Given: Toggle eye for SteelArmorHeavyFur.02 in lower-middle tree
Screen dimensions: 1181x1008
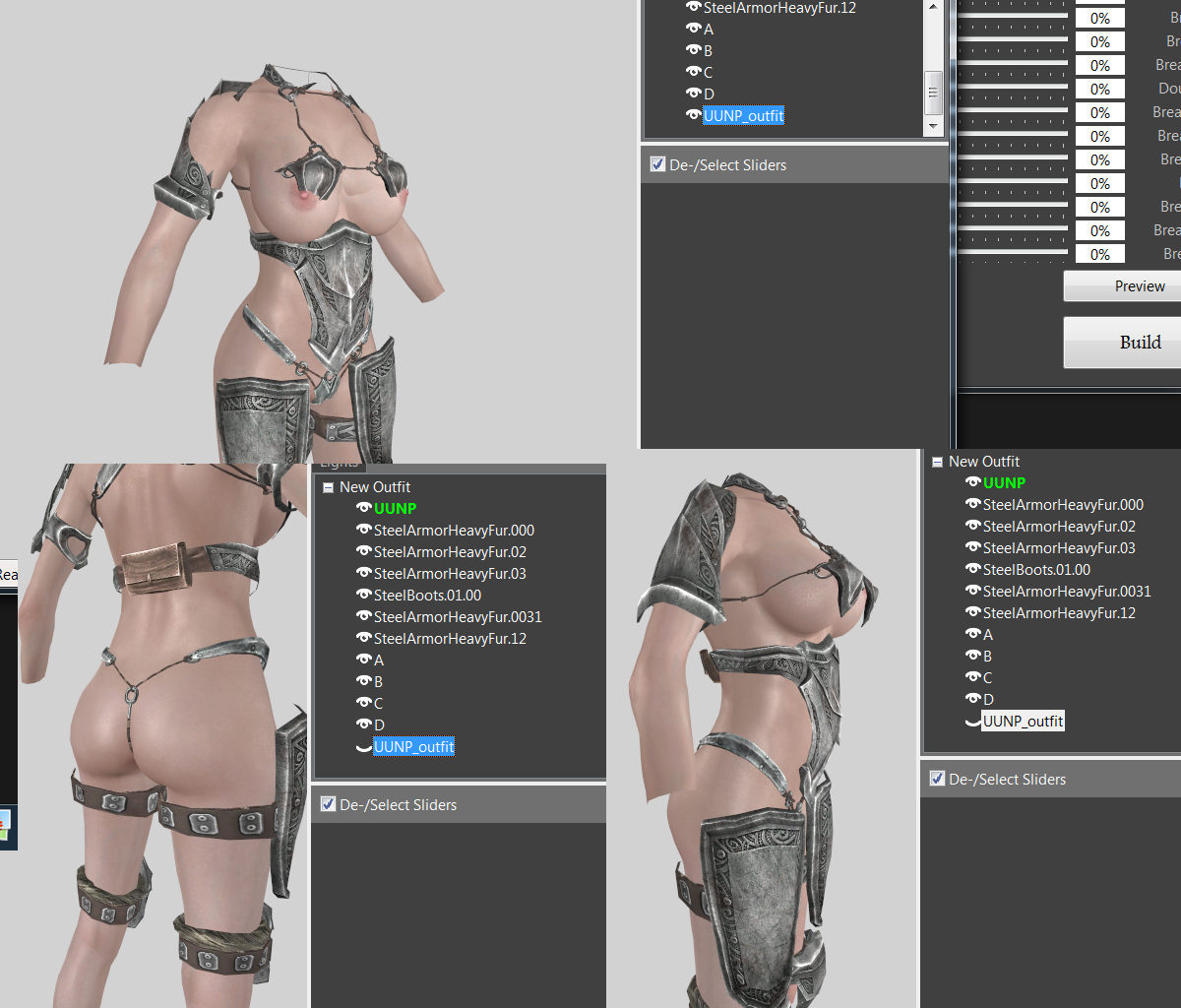Looking at the screenshot, I should (364, 552).
